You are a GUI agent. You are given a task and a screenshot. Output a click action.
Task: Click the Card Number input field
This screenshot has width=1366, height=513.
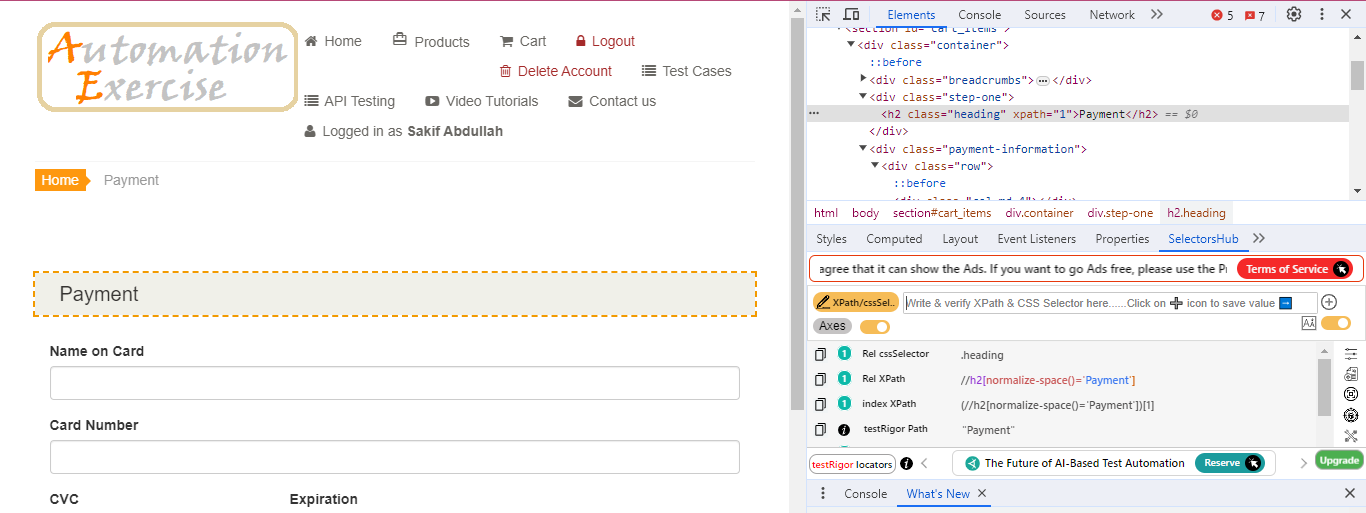coord(394,457)
